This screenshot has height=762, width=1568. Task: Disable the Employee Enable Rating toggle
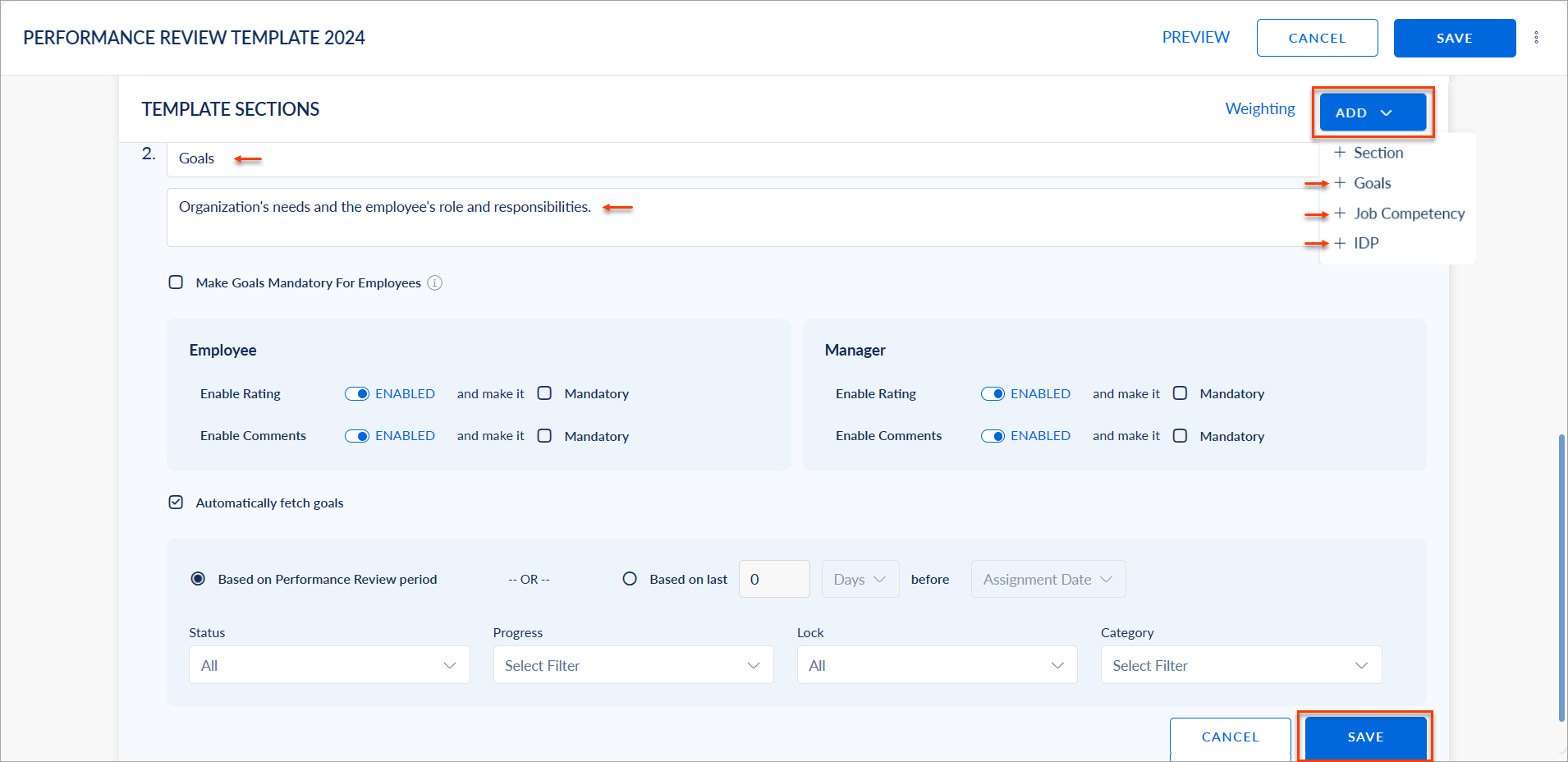tap(358, 393)
